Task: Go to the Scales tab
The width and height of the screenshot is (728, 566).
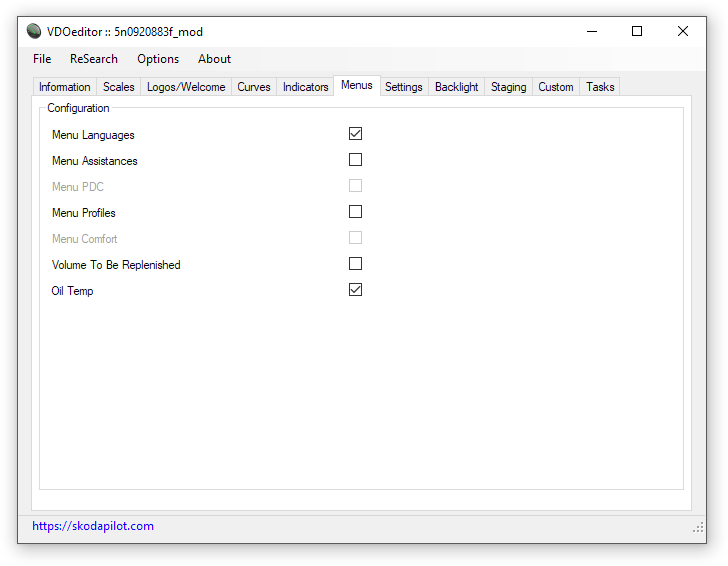Action: click(x=119, y=87)
